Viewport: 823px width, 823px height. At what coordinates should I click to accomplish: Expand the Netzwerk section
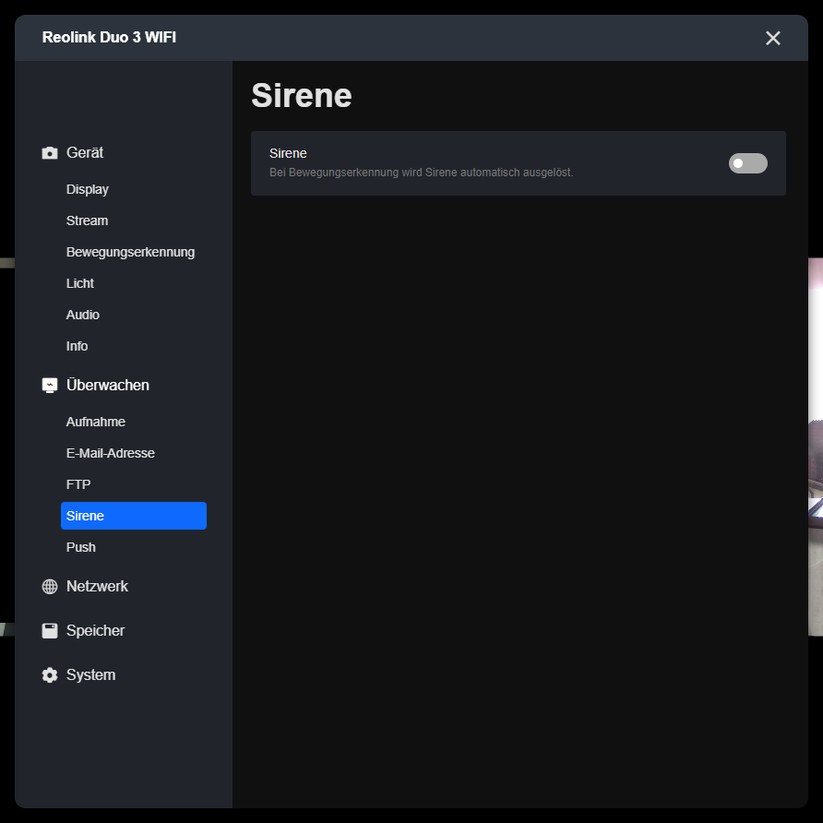[97, 587]
